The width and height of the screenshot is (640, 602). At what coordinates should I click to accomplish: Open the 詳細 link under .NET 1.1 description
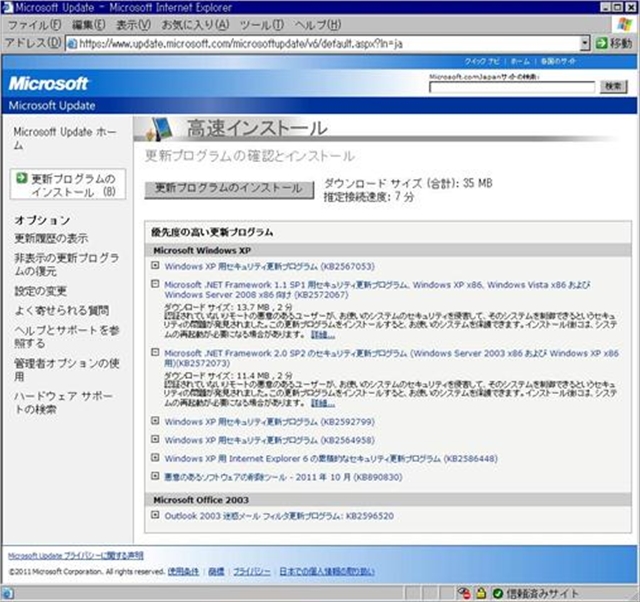323,335
